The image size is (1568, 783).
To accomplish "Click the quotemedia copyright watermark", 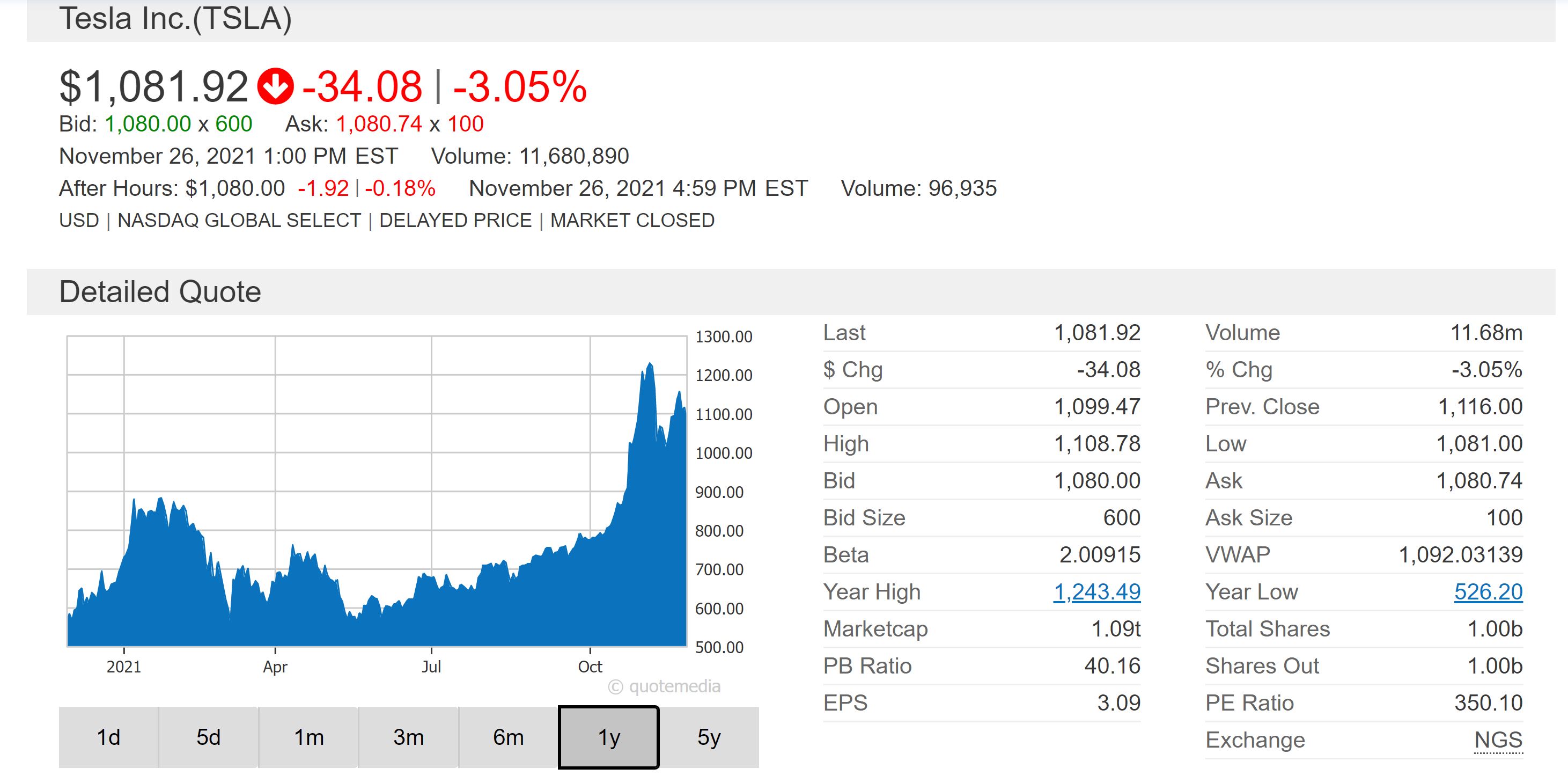I will 664,687.
